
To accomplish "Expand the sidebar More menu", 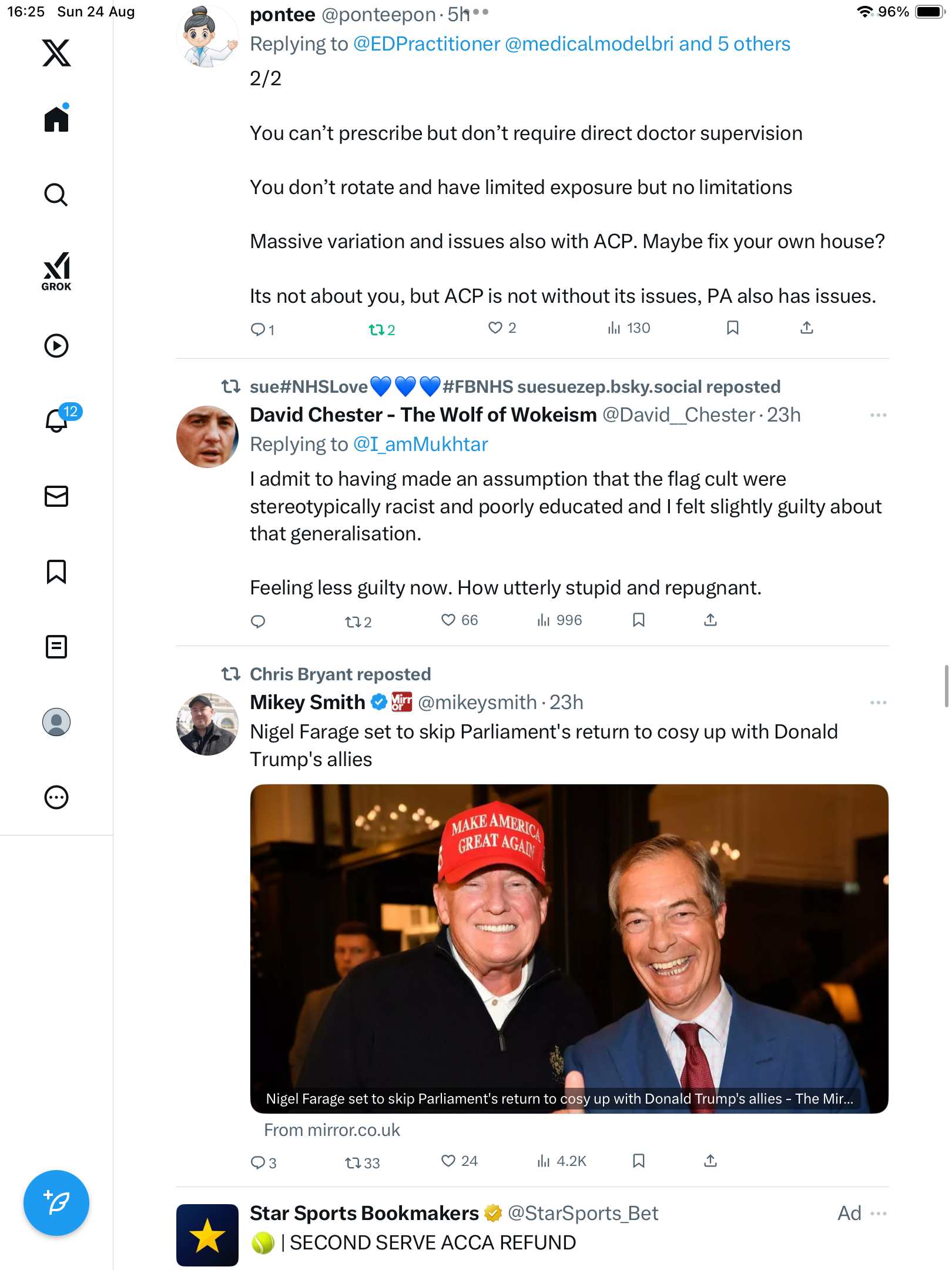I will point(56,797).
